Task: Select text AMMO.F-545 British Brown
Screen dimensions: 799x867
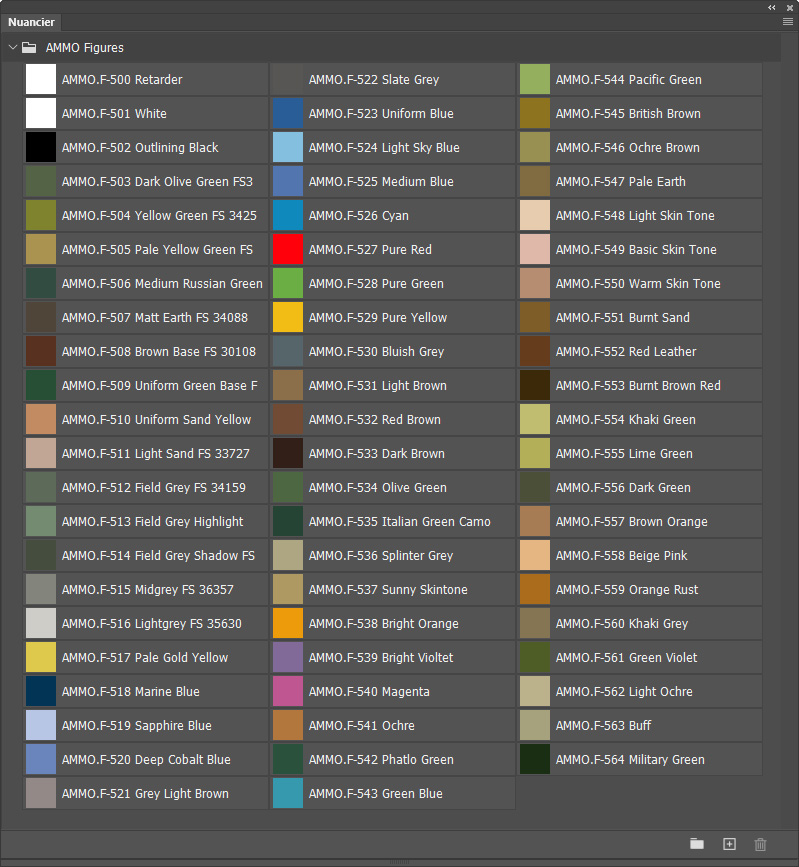Action: pos(628,113)
